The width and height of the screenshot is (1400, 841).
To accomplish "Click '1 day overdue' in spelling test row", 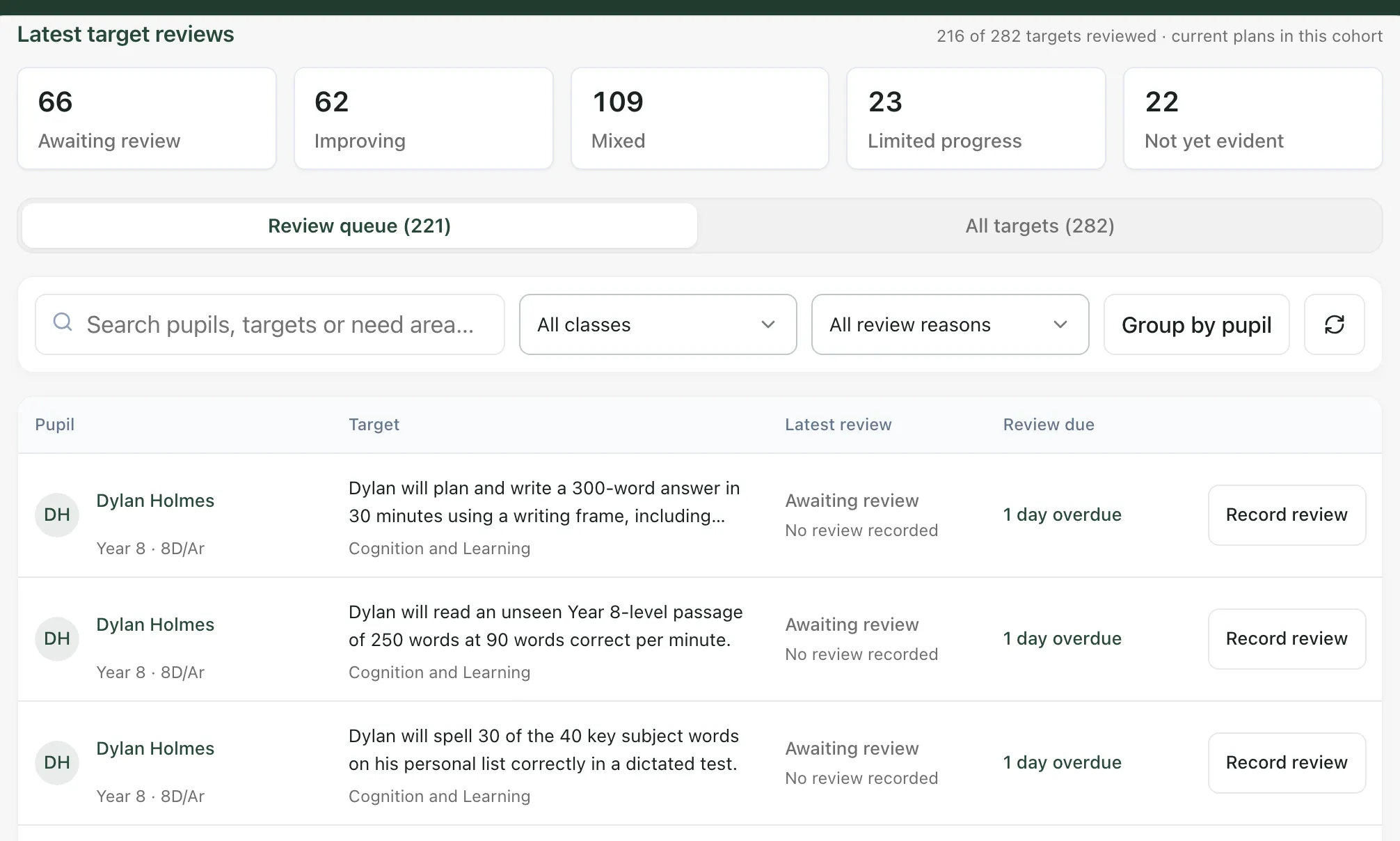I will [1062, 763].
